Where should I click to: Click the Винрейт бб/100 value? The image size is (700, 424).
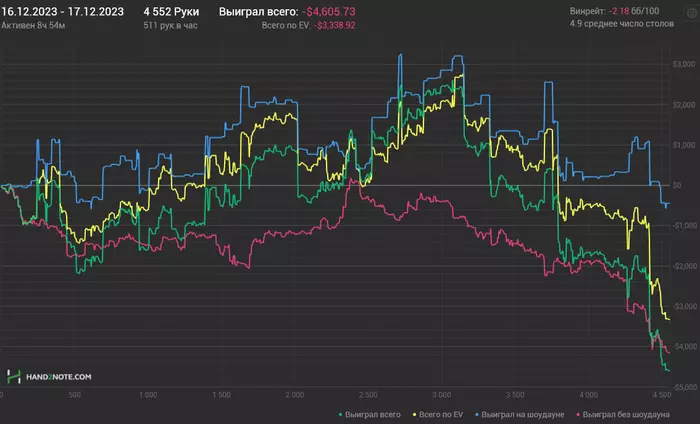point(634,11)
